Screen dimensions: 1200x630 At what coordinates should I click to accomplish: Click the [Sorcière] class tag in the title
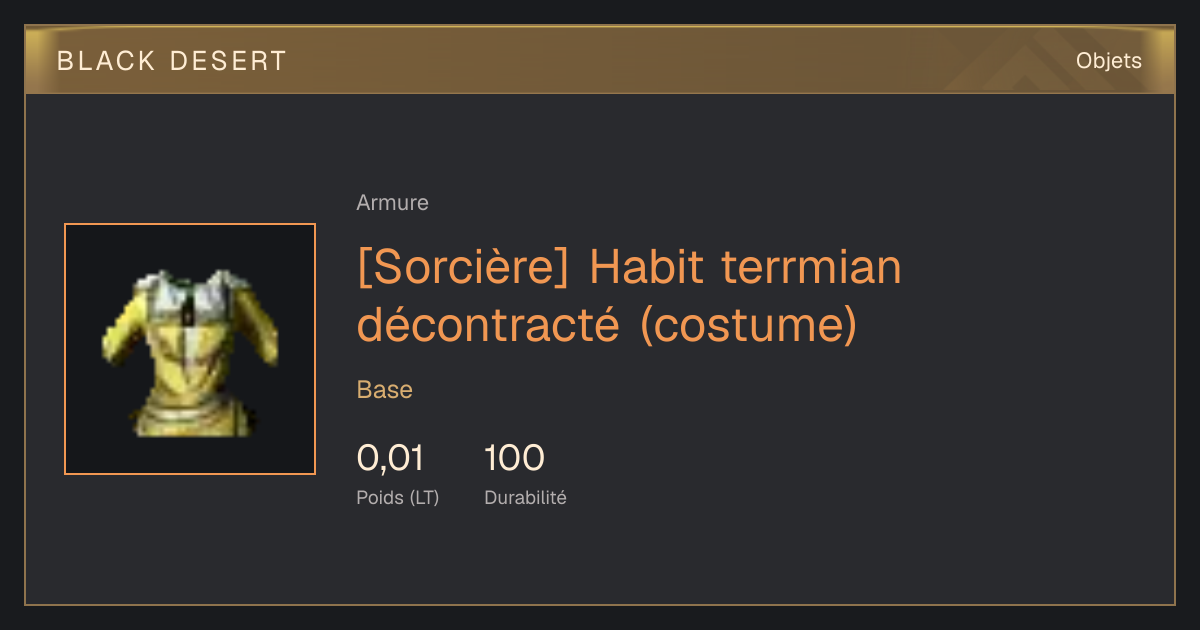[x=465, y=268]
